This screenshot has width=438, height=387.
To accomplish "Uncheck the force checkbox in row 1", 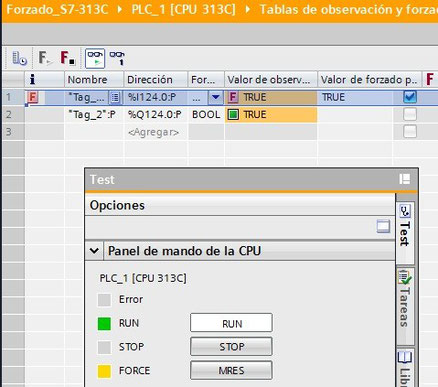I will point(410,97).
